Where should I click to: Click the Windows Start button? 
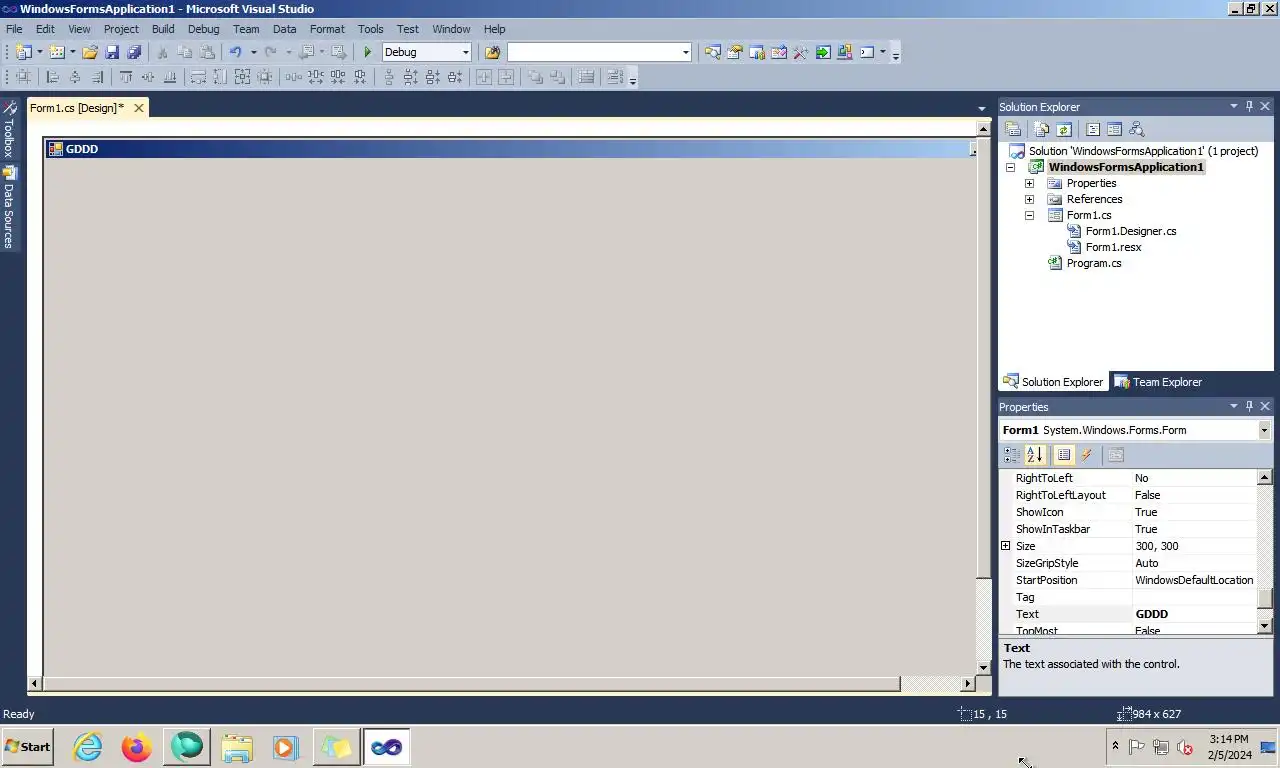pos(27,747)
